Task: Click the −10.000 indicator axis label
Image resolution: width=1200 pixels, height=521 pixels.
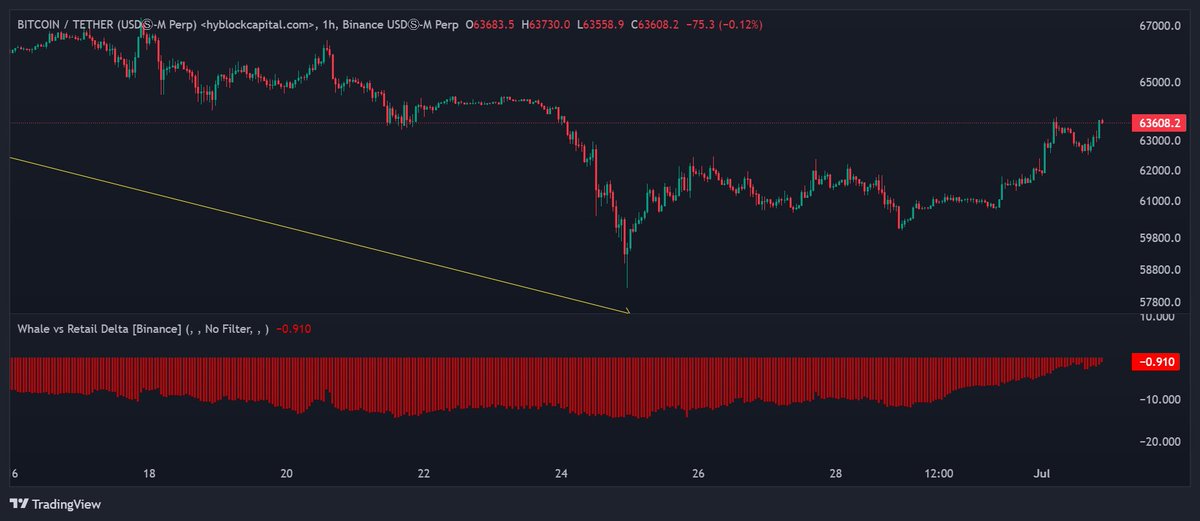Action: click(1162, 399)
